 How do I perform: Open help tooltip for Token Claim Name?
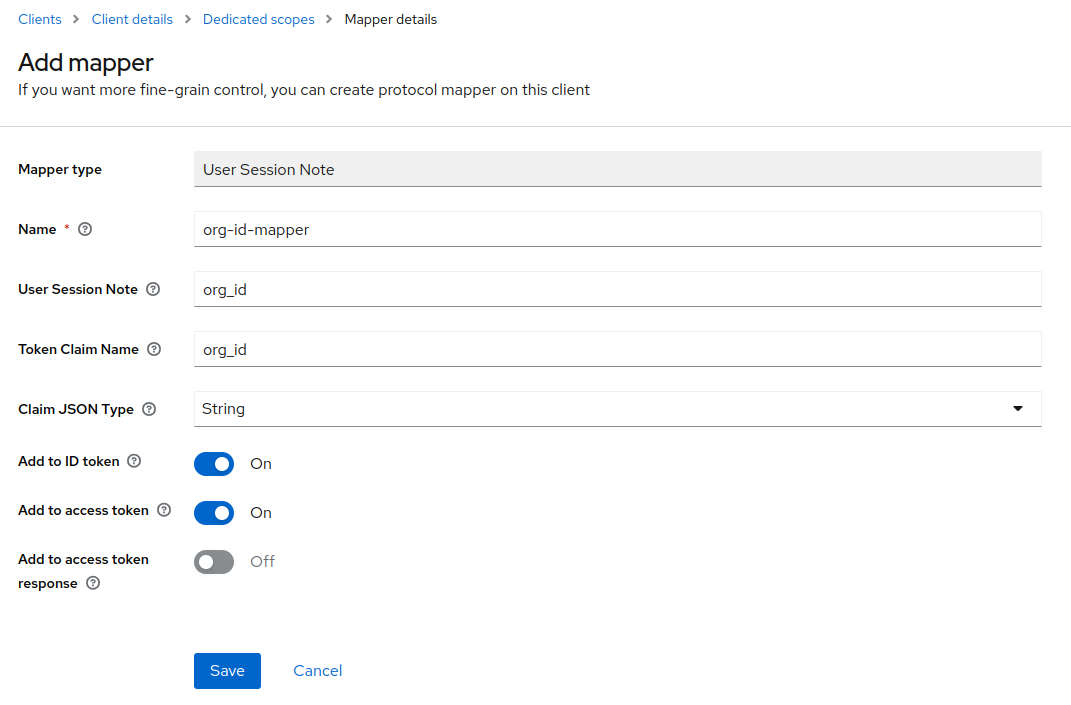(x=154, y=349)
